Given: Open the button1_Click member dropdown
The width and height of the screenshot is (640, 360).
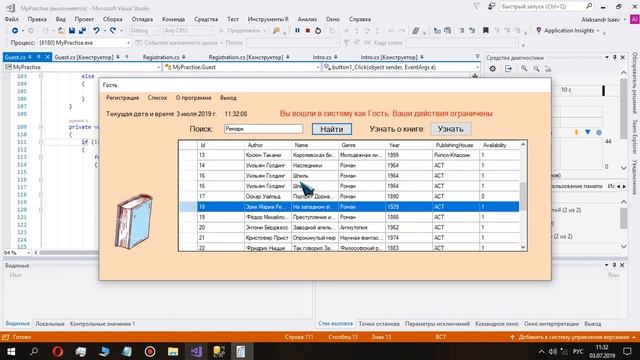Looking at the screenshot, I should (401, 67).
